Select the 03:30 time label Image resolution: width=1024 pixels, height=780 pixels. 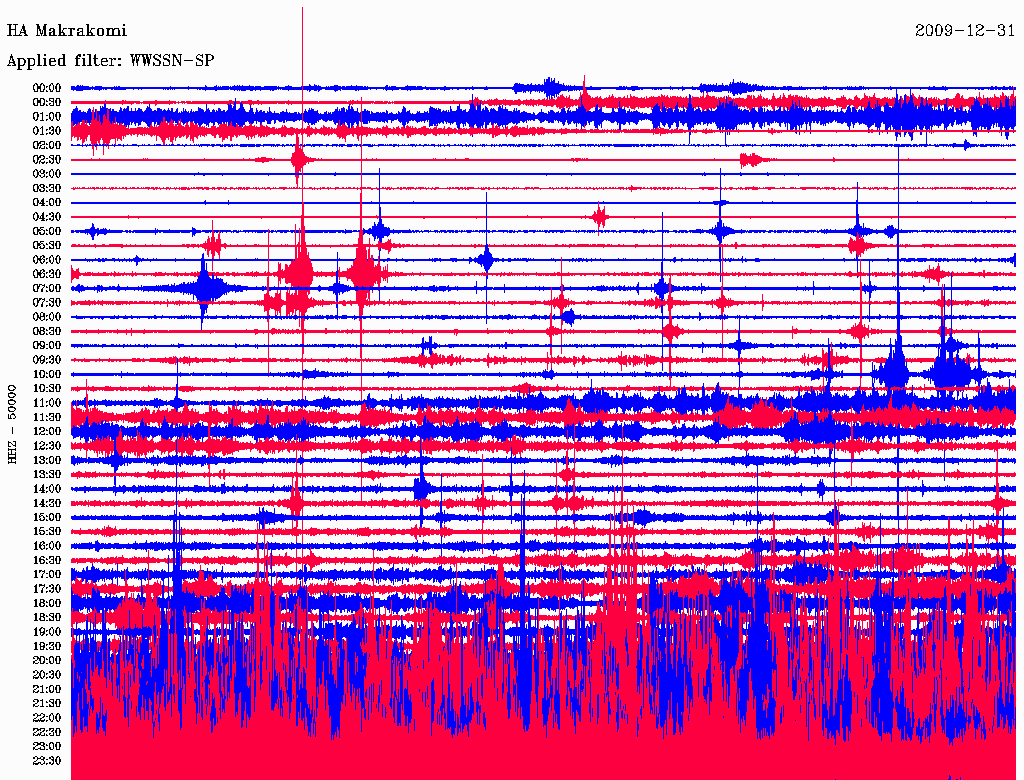coord(47,188)
